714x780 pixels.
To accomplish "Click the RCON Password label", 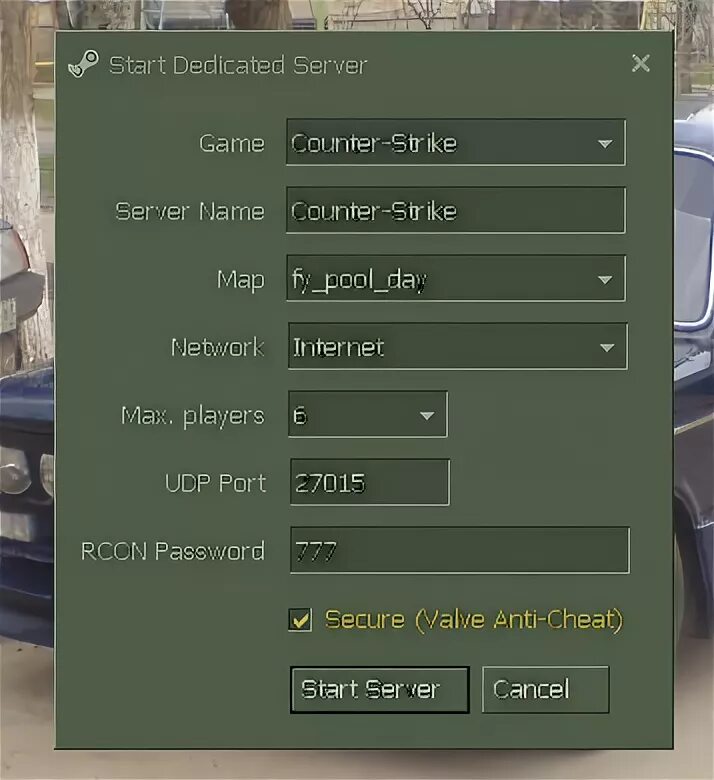I will 172,551.
